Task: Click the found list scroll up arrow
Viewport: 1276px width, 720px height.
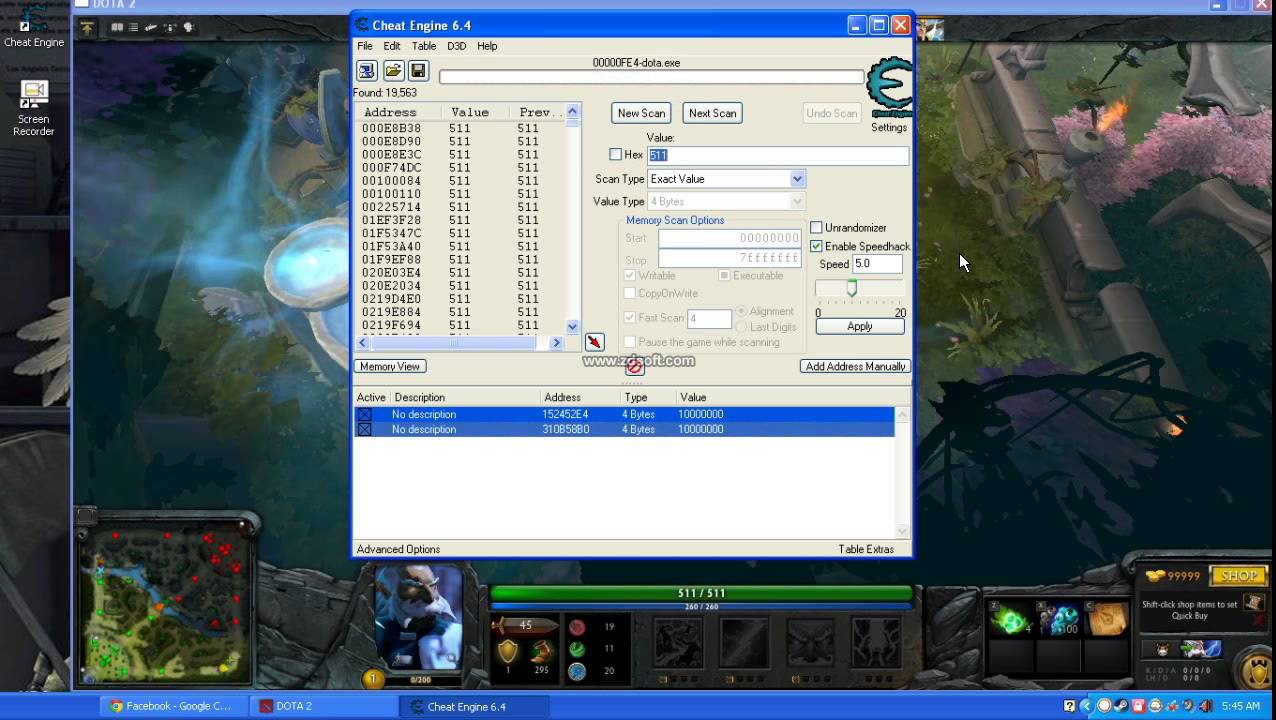Action: pyautogui.click(x=572, y=111)
